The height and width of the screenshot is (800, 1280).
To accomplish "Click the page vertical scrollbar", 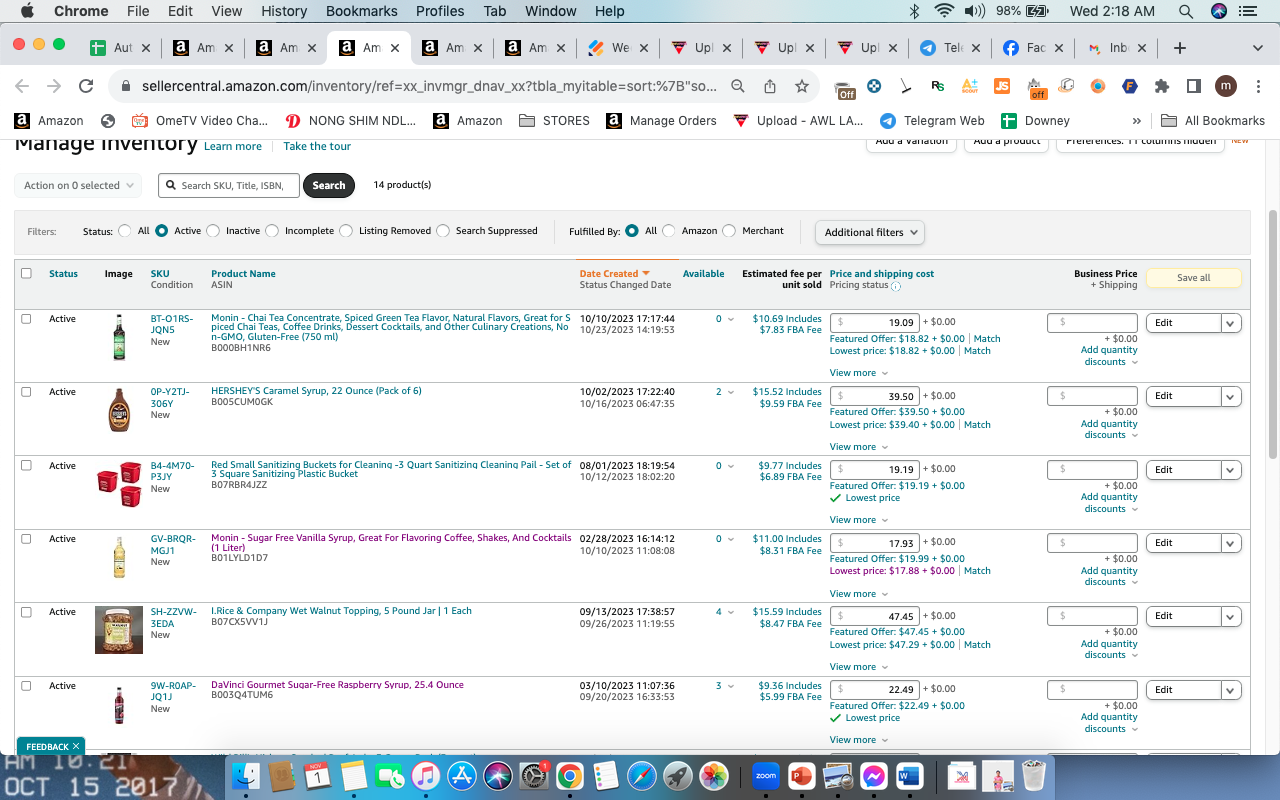I will (1272, 335).
